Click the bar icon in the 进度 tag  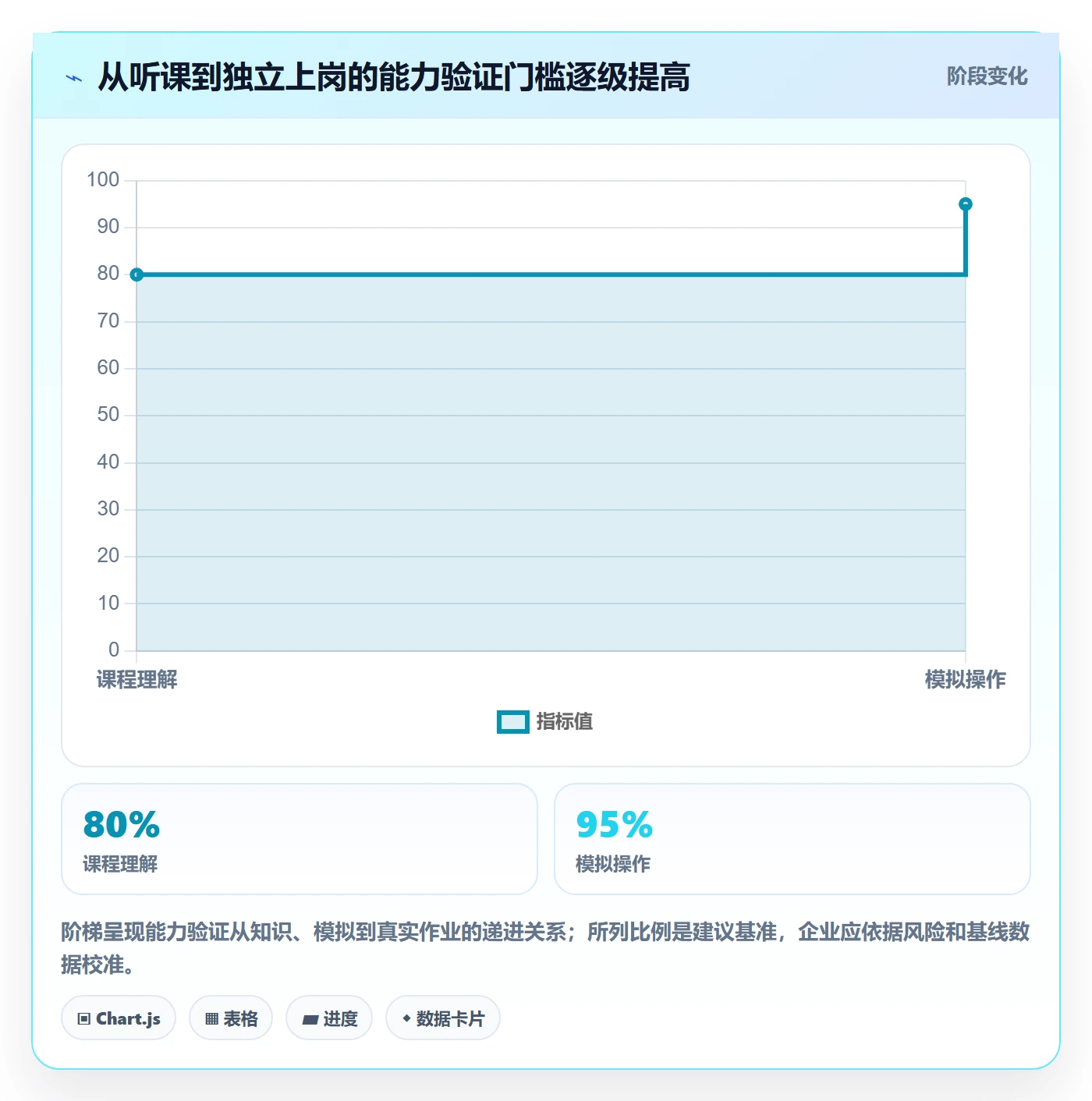coord(310,1019)
